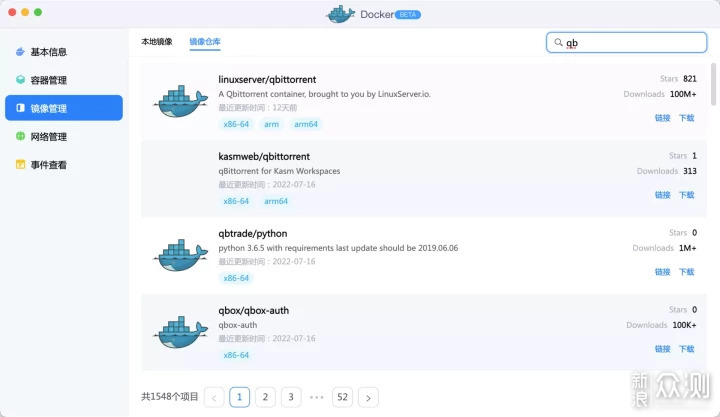Click the 事件查看 calendar icon
This screenshot has width=720, height=417.
tap(20, 164)
